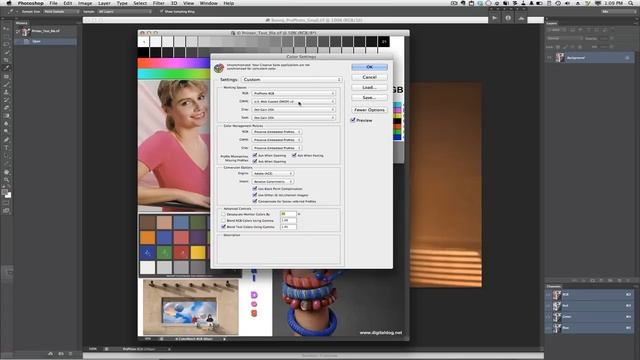Click the Save... button
The height and width of the screenshot is (360, 640).
click(369, 98)
